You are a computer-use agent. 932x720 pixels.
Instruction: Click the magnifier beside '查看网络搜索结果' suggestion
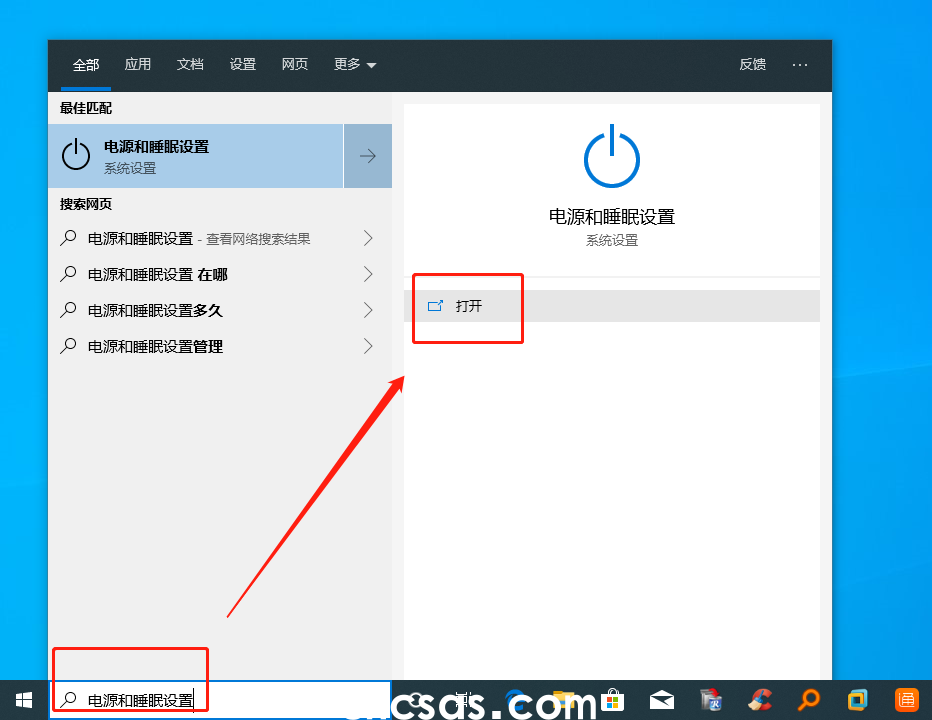(68, 238)
